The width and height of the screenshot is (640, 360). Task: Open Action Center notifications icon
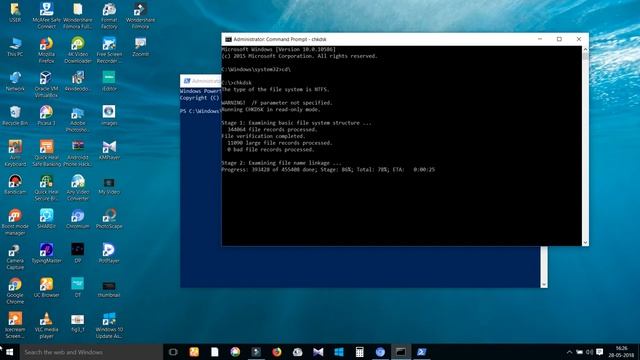(x=600, y=352)
